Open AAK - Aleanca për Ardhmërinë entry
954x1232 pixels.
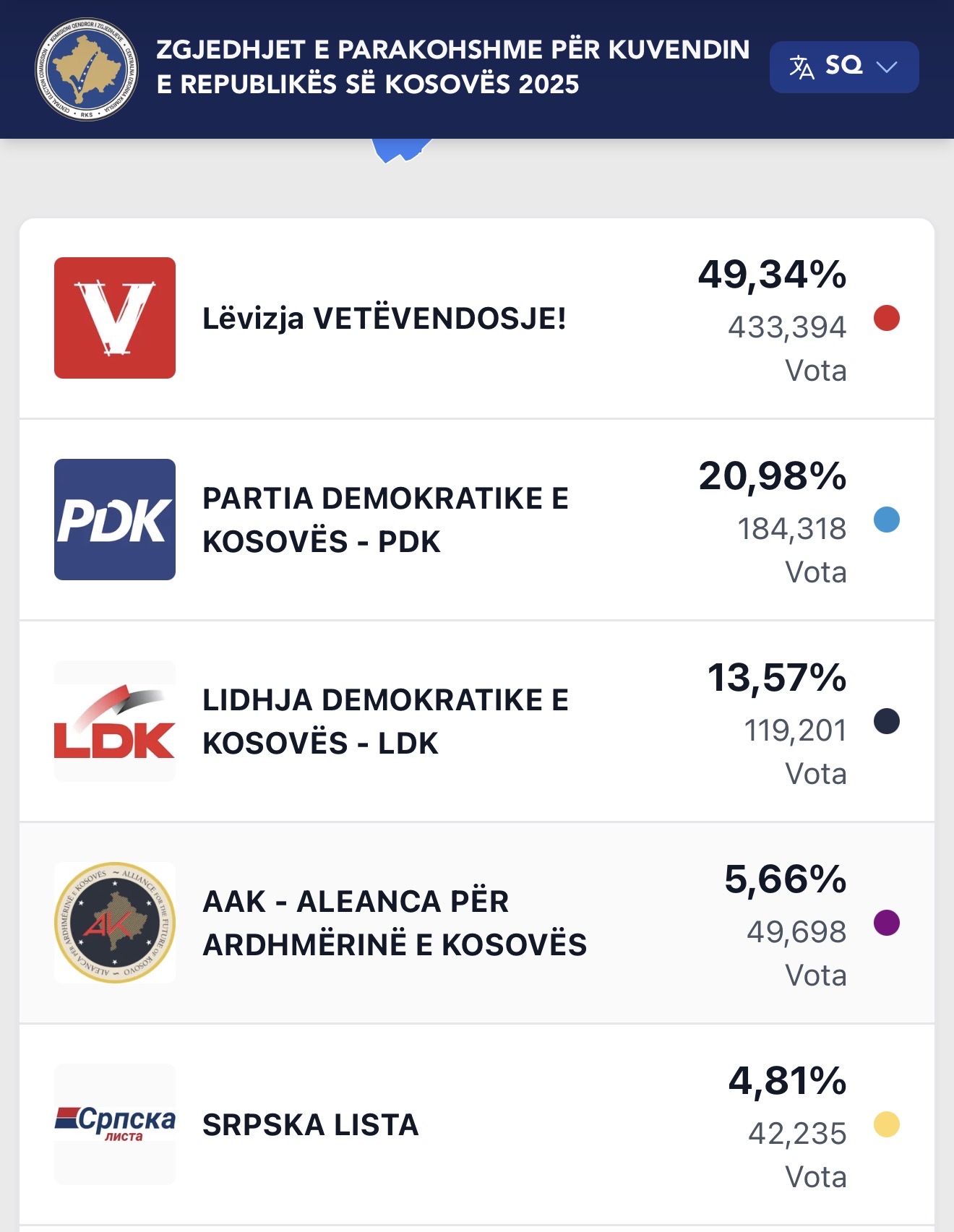[395, 923]
